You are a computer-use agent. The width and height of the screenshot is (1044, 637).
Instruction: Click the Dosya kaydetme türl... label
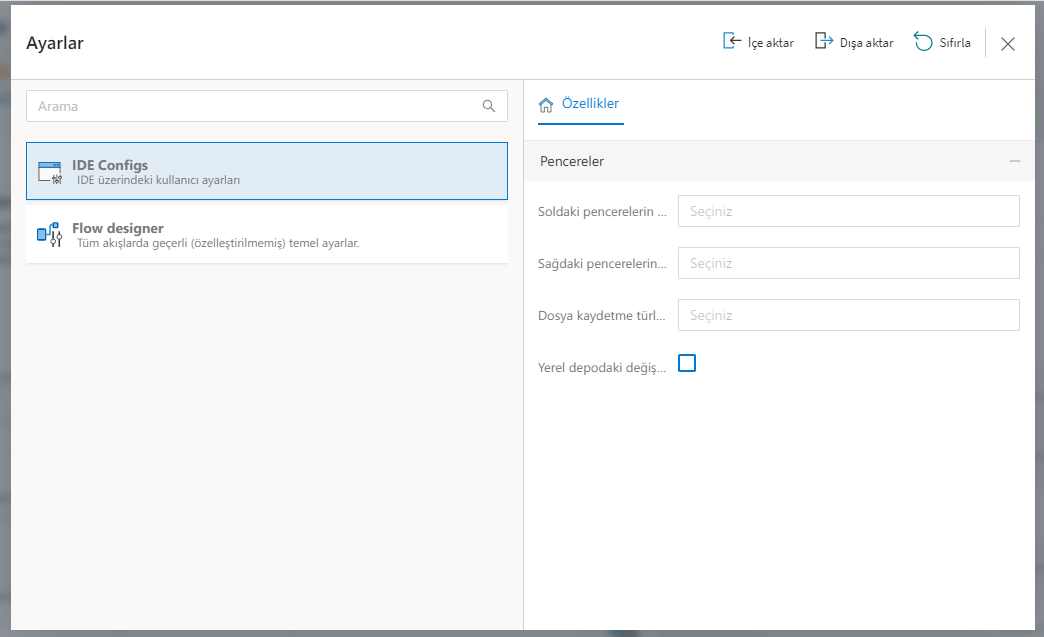(x=601, y=315)
